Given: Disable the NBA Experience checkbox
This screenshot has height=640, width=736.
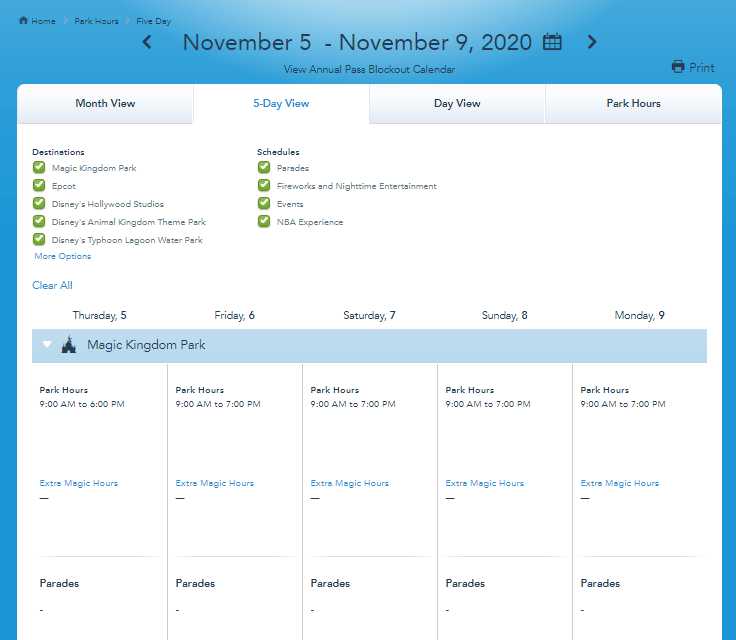Looking at the screenshot, I should click(264, 221).
